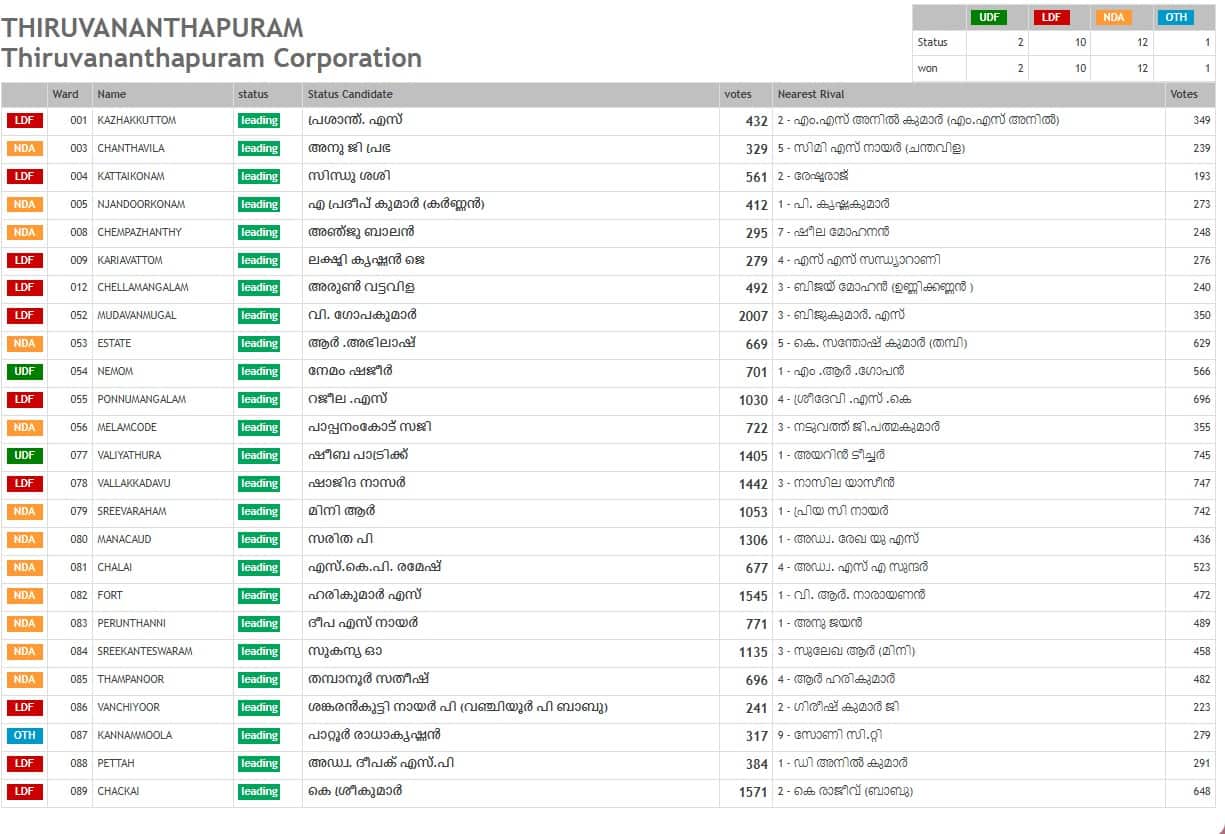Click the Ward column header
Screen dimensions: 1225x834
[65, 94]
